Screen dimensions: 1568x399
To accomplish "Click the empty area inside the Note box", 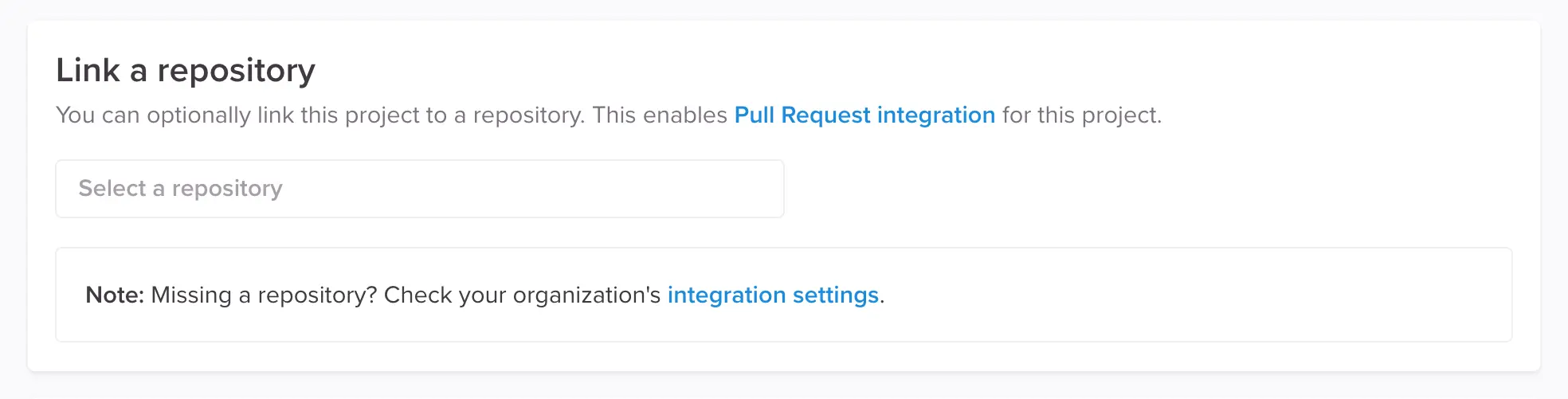I will 1195,295.
